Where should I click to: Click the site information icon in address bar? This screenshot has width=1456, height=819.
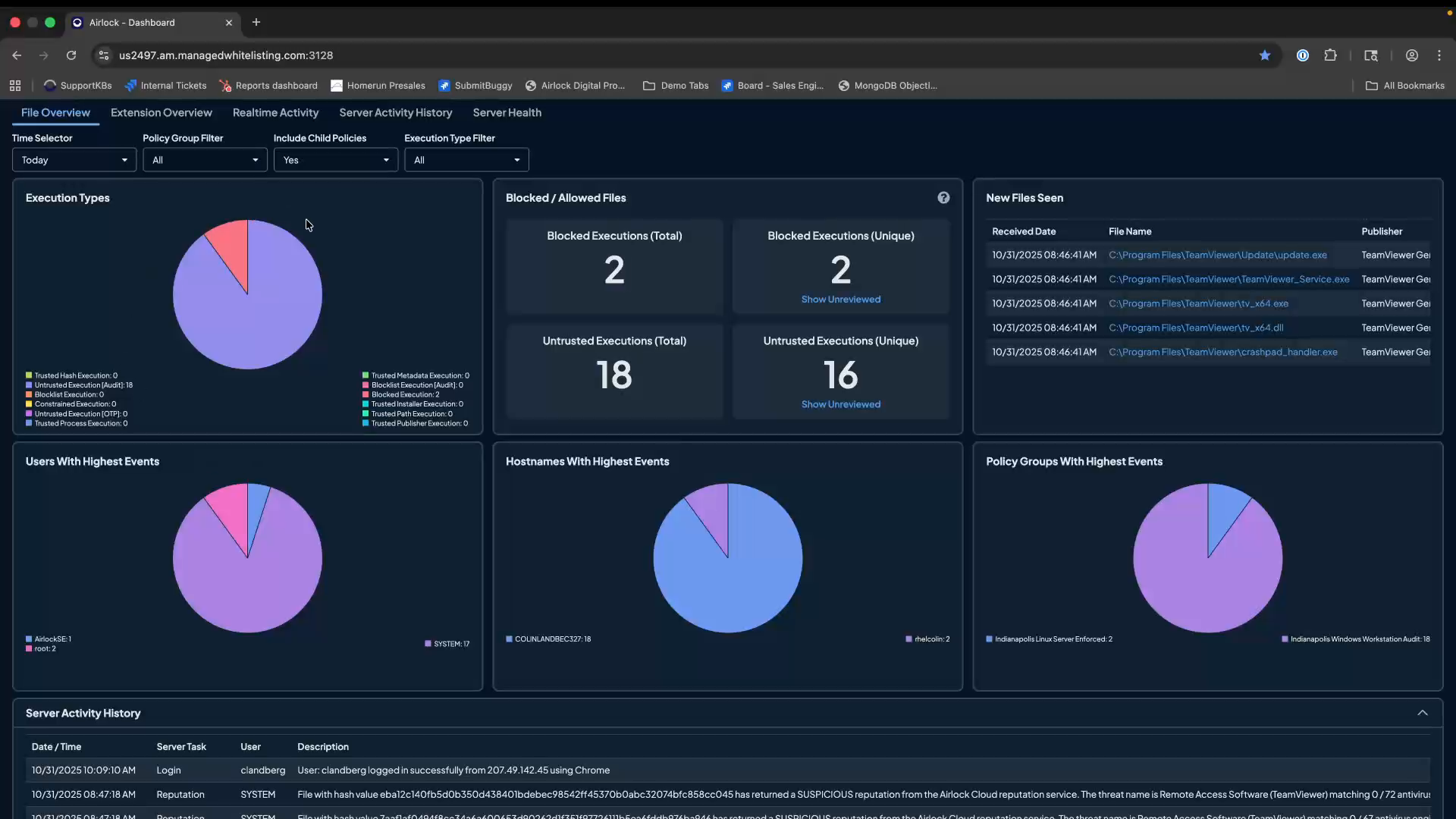pyautogui.click(x=104, y=55)
